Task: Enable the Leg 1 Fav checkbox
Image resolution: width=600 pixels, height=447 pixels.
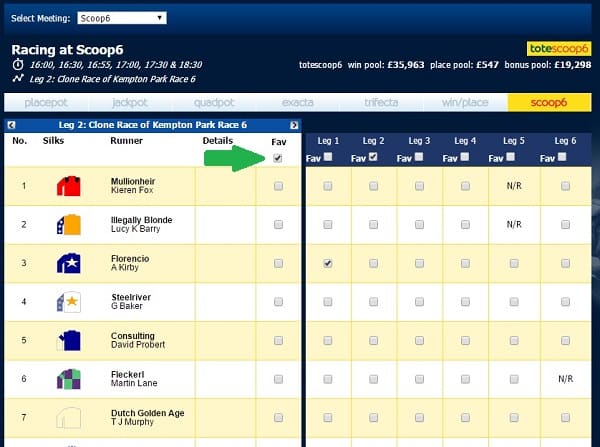Action: point(328,157)
